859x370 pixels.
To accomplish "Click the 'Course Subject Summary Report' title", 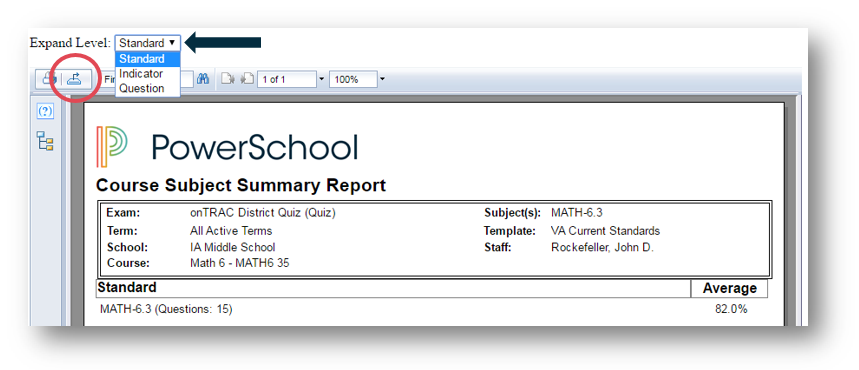I will click(x=241, y=185).
